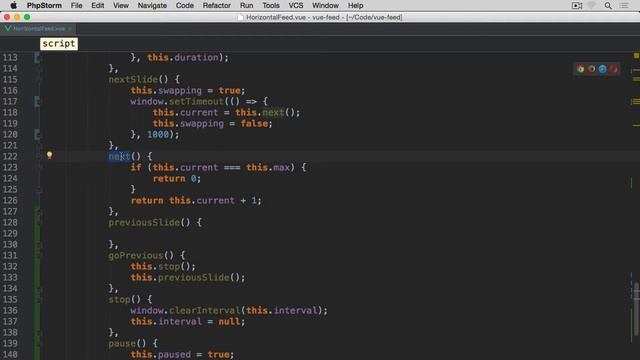This screenshot has width=640, height=360.
Task: Click the Vue file icon on editor tab
Action: click(7, 29)
